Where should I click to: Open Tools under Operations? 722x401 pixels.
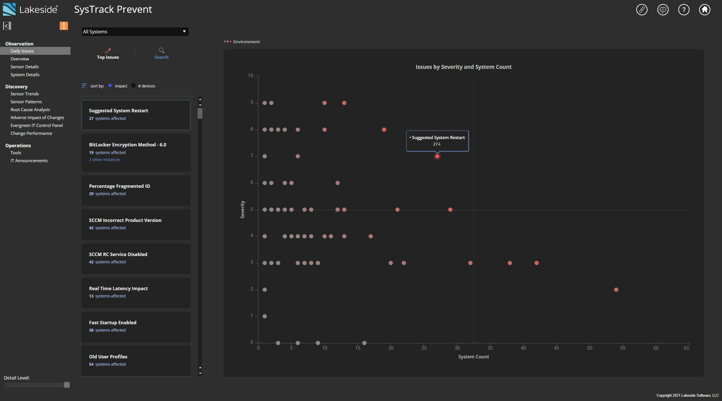(x=16, y=153)
